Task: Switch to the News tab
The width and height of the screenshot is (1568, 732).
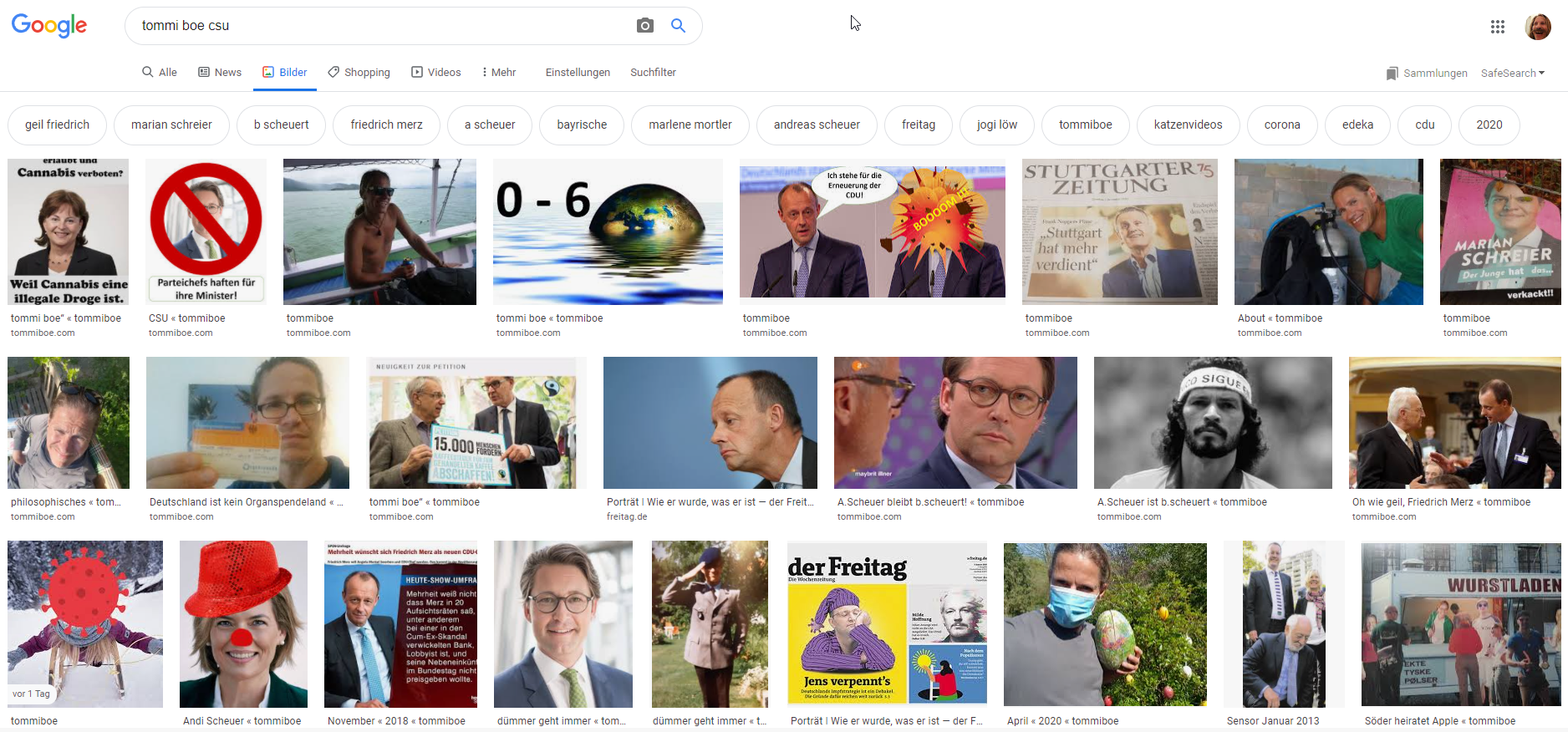Action: pyautogui.click(x=220, y=73)
